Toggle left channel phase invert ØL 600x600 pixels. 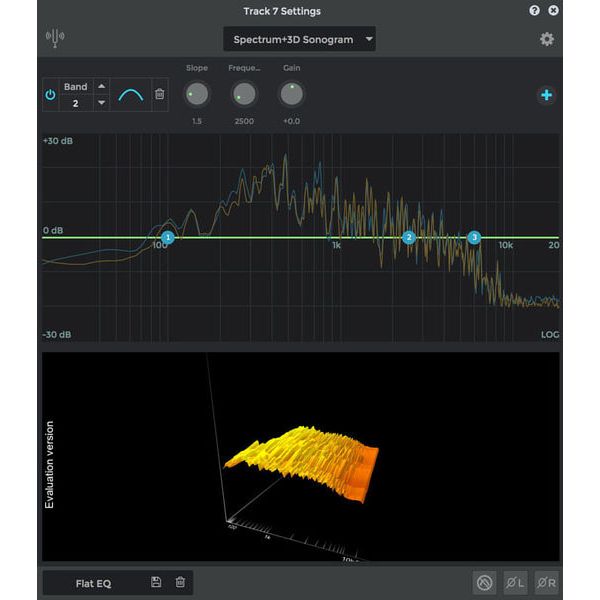[x=515, y=583]
